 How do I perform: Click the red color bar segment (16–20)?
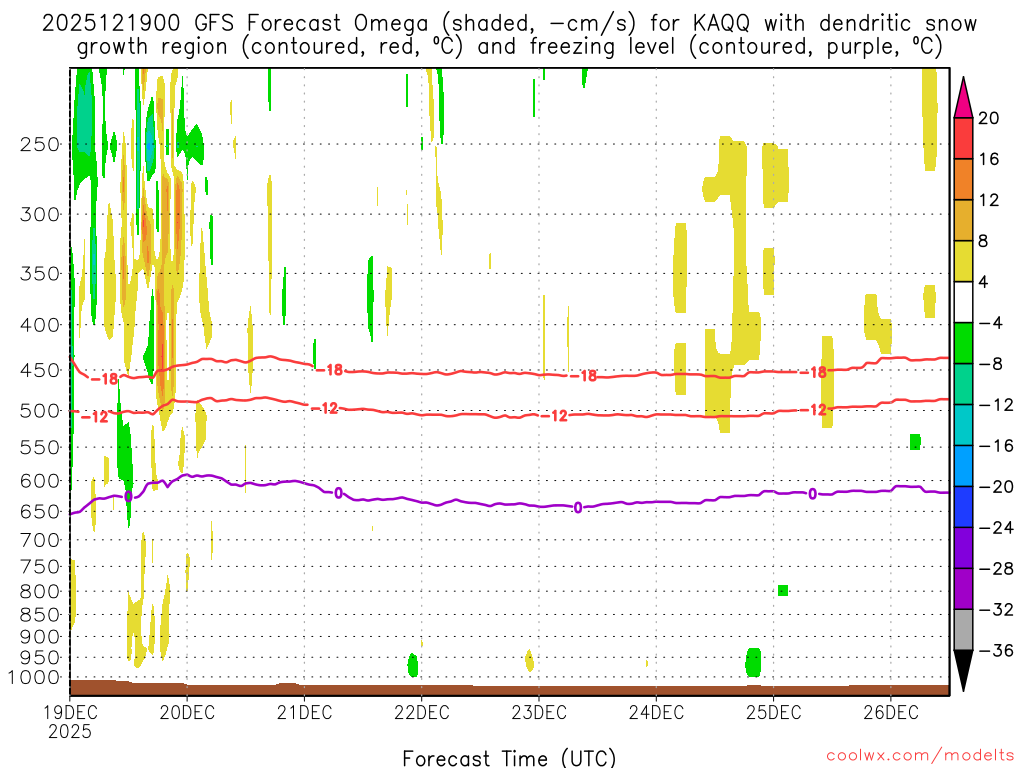coord(963,138)
